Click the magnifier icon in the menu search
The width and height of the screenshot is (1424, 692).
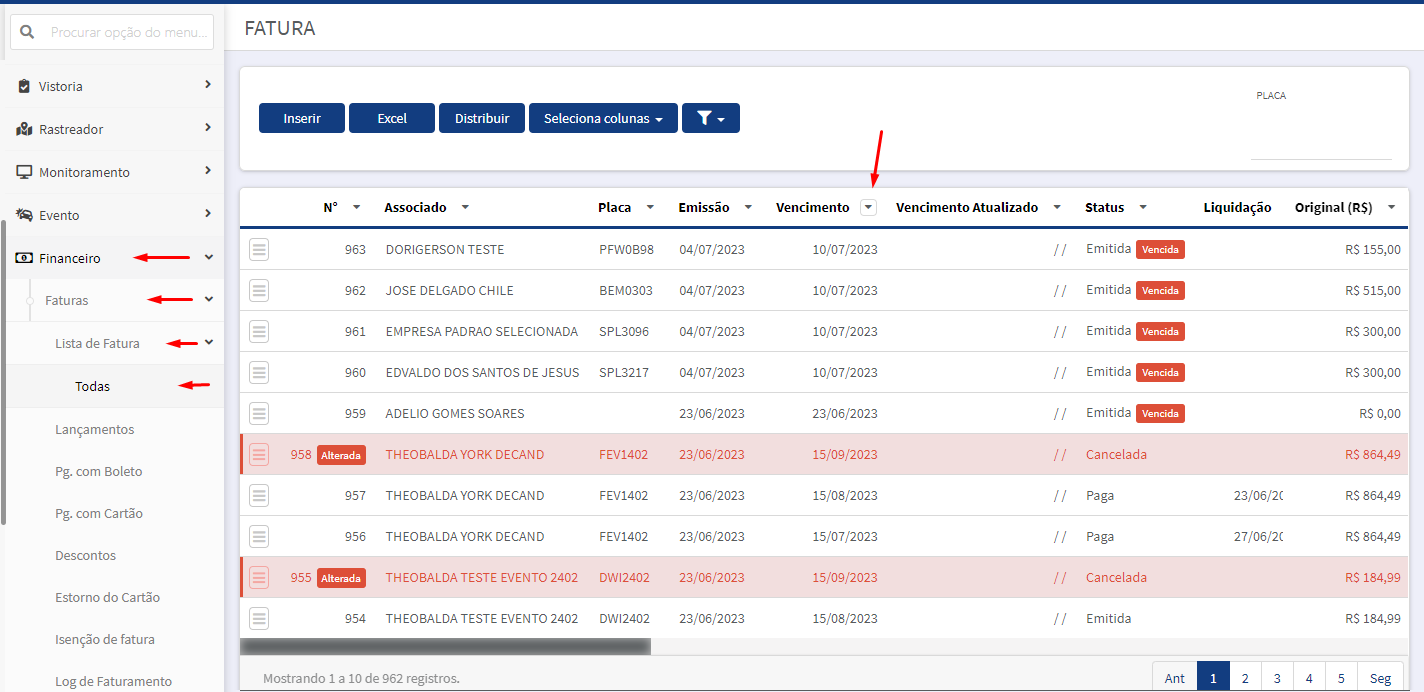28,32
